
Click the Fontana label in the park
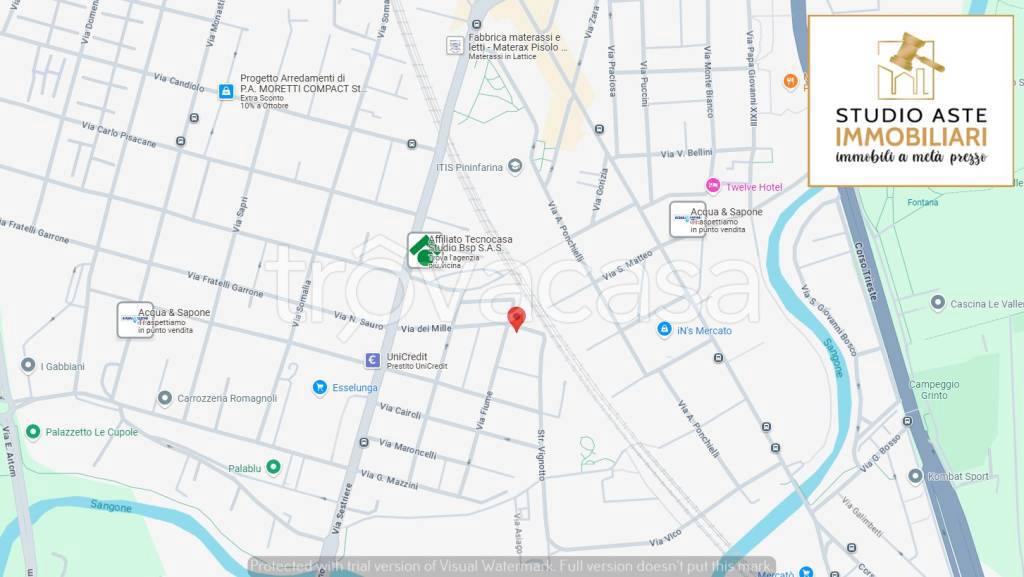coord(923,202)
